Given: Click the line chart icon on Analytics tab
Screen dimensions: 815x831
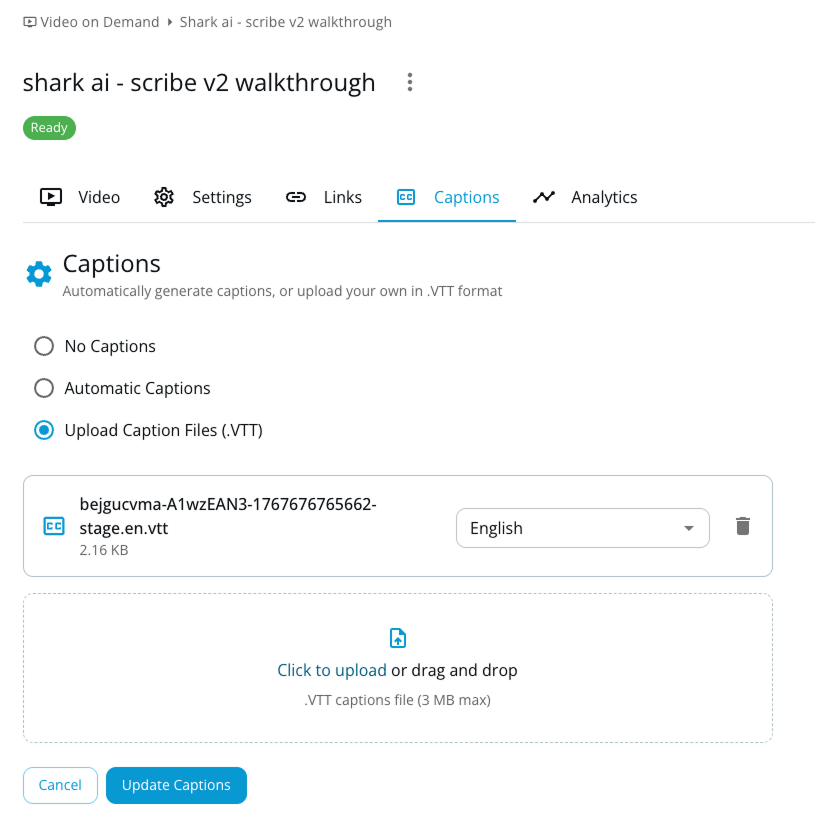Looking at the screenshot, I should [x=544, y=197].
